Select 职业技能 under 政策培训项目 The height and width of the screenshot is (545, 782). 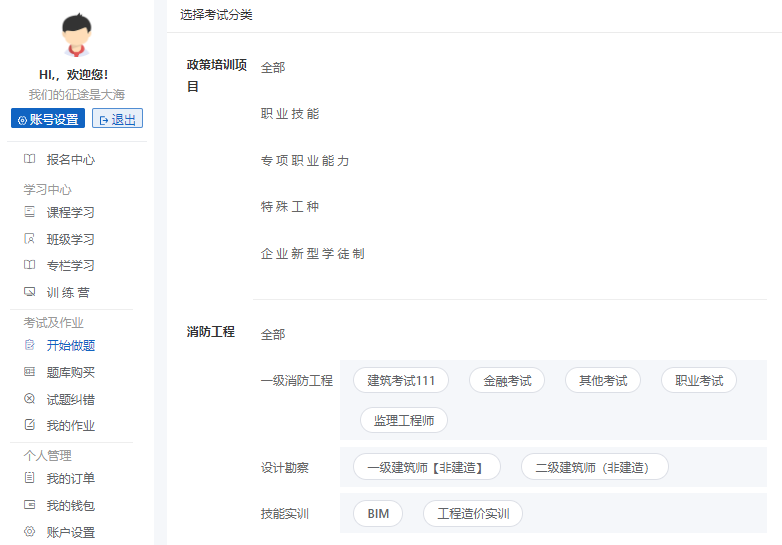(x=290, y=114)
